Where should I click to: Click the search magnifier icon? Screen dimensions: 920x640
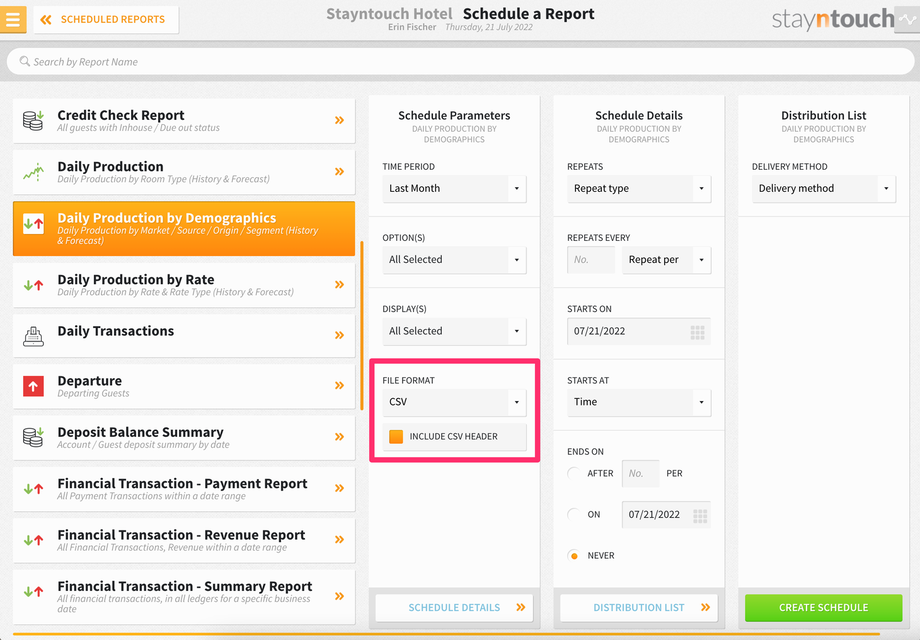click(25, 61)
